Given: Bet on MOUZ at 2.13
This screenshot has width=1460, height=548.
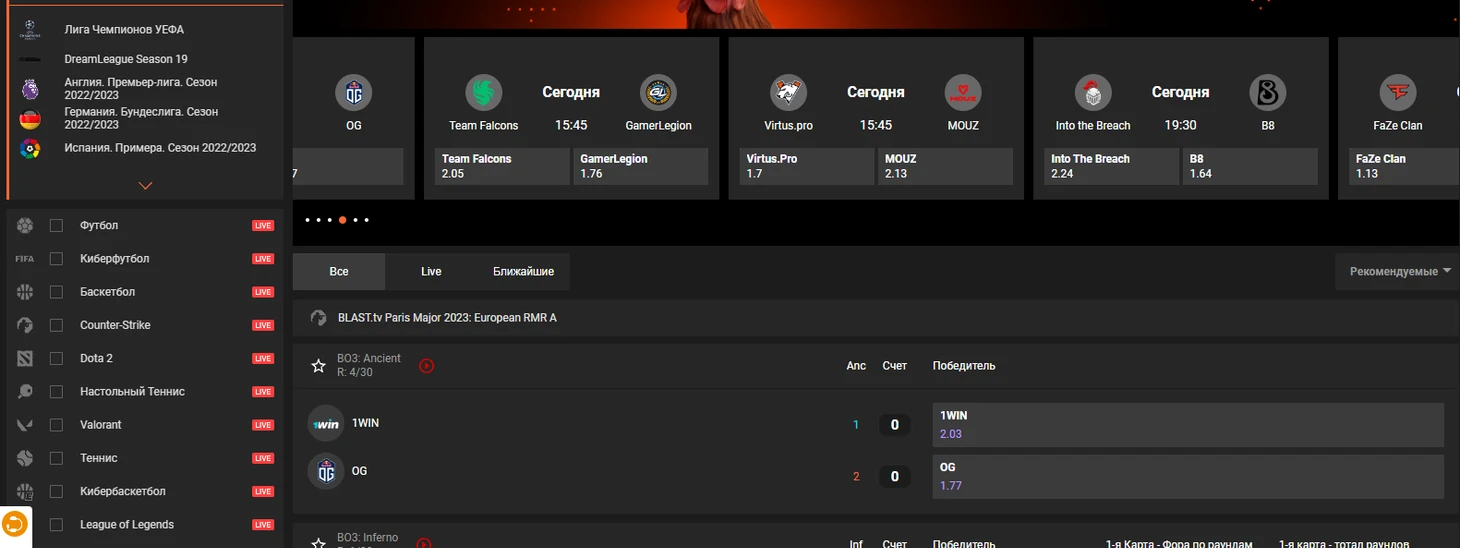Looking at the screenshot, I should (946, 167).
